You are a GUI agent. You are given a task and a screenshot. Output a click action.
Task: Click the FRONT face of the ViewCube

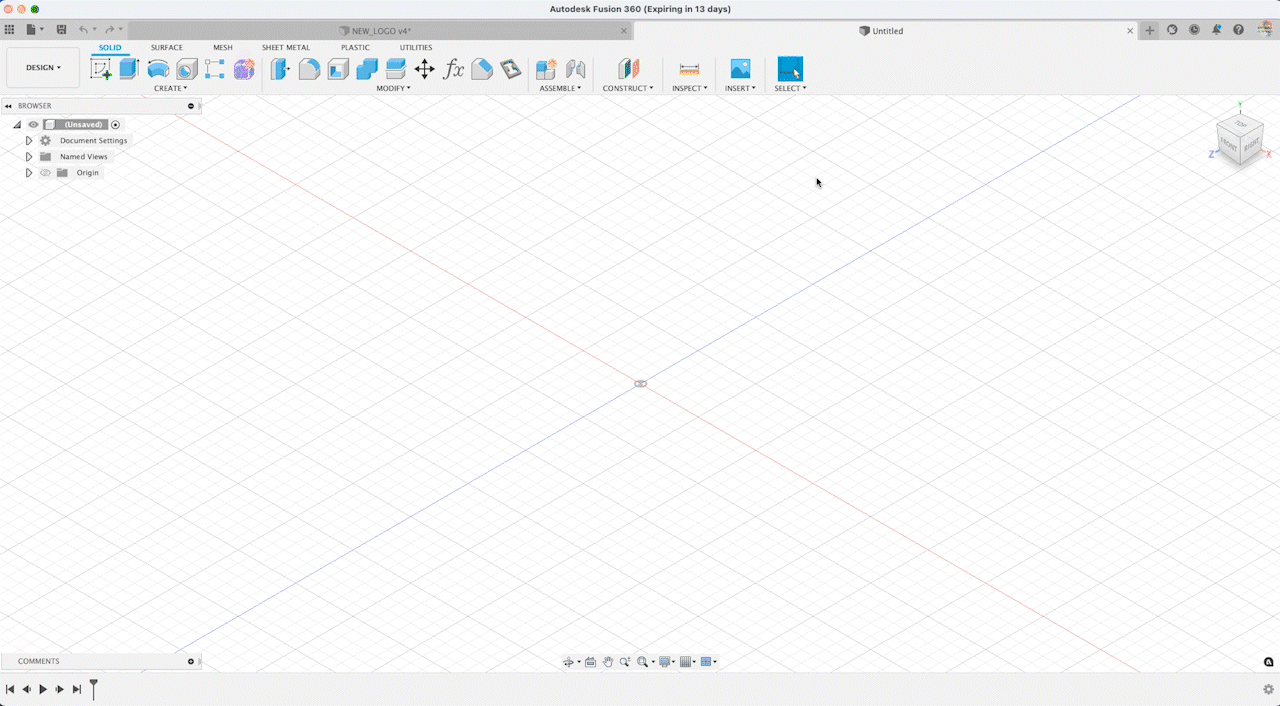(x=1229, y=147)
